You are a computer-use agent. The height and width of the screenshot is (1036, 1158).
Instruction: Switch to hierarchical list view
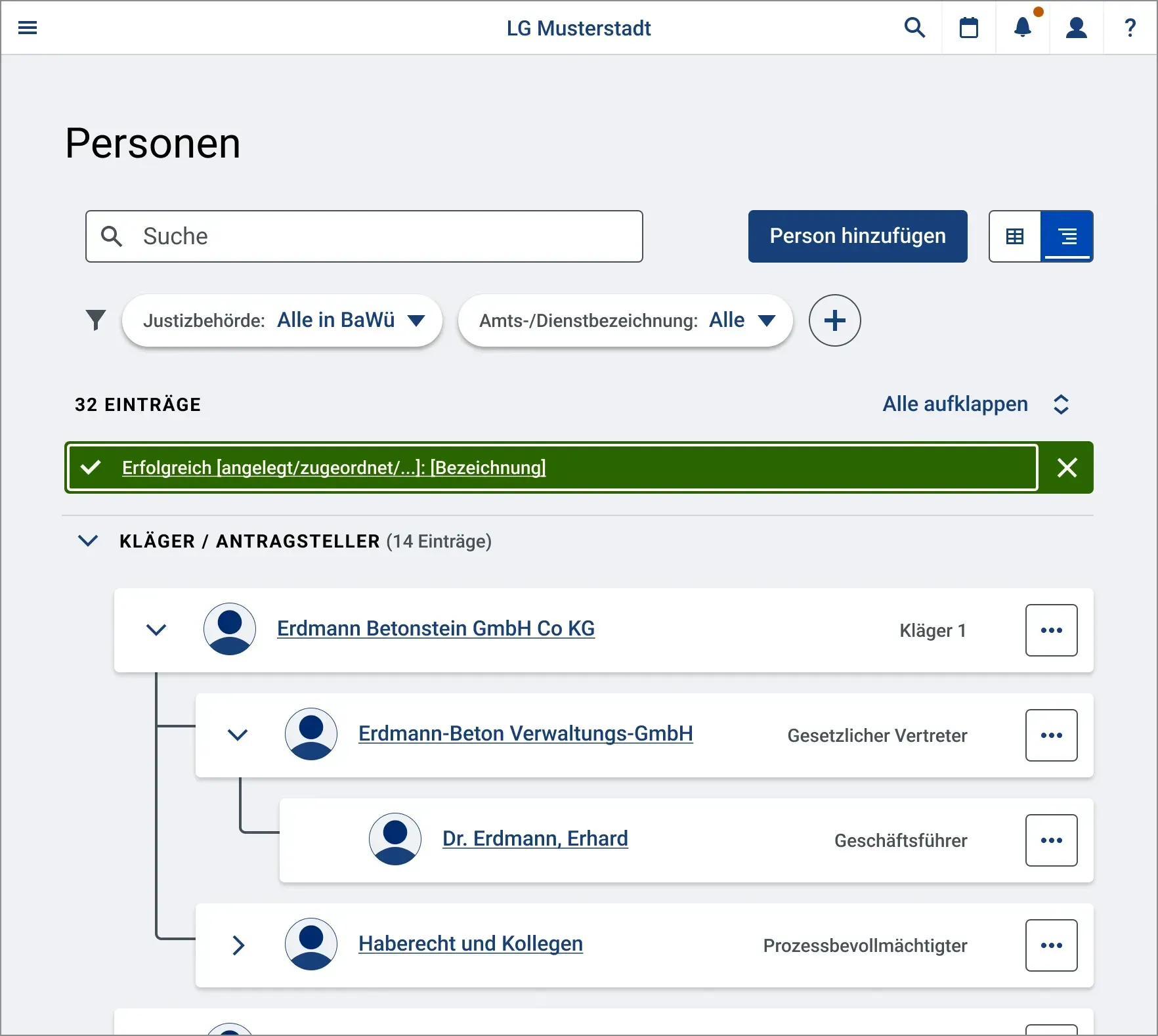click(x=1067, y=236)
